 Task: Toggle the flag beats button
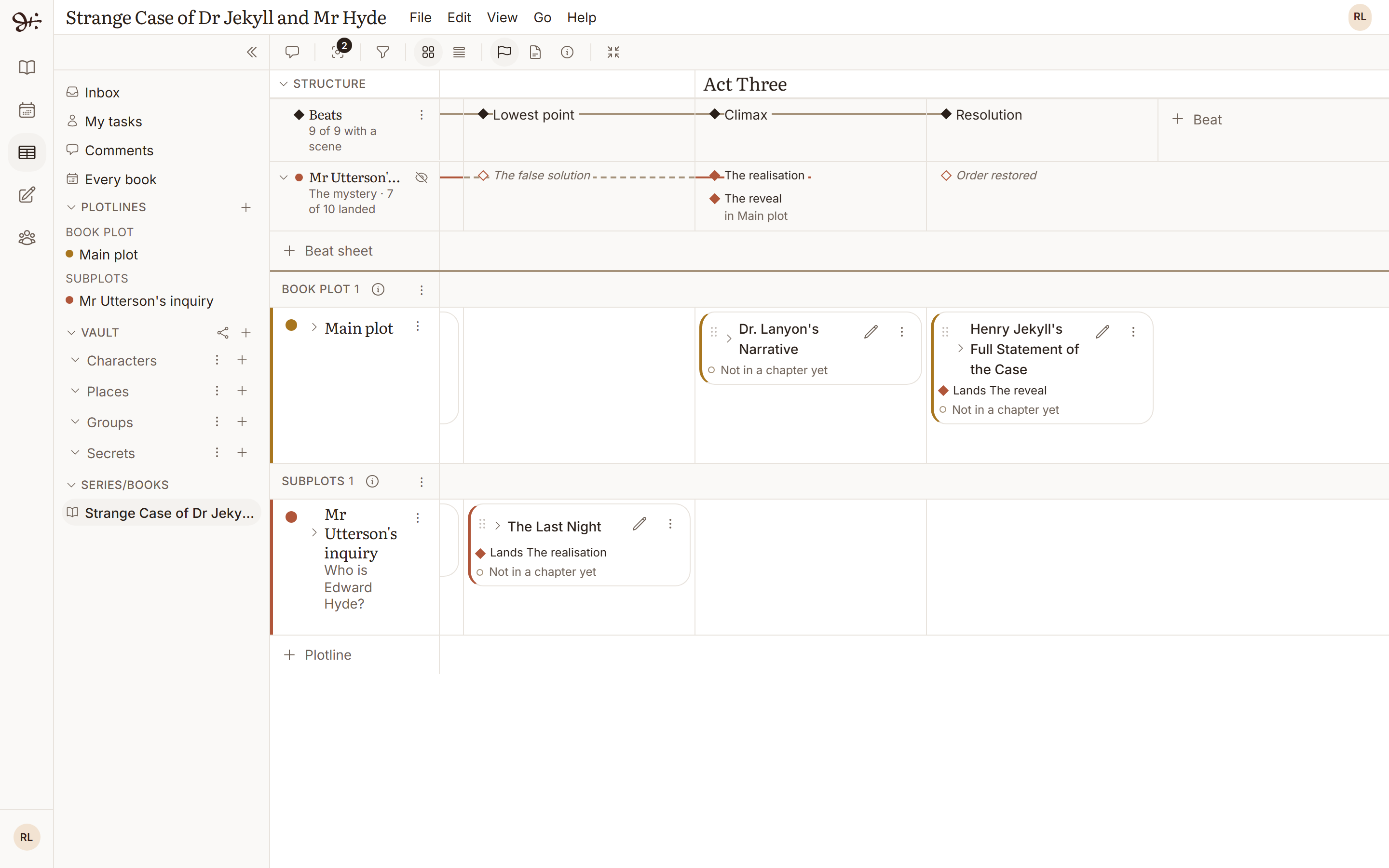[x=504, y=52]
